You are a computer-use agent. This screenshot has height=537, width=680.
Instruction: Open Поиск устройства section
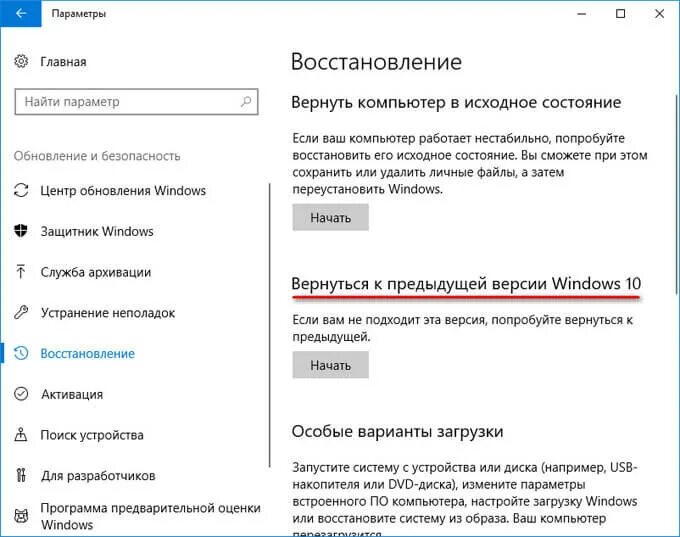pos(92,435)
